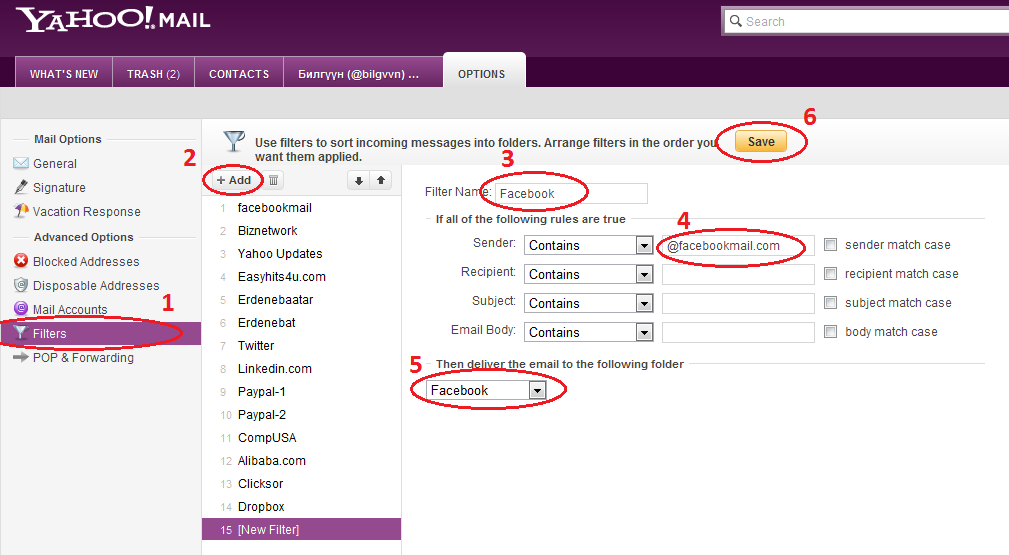Screen dimensions: 1009x555
Task: Select the Erdenebat filter
Action: pyautogui.click(x=301, y=323)
